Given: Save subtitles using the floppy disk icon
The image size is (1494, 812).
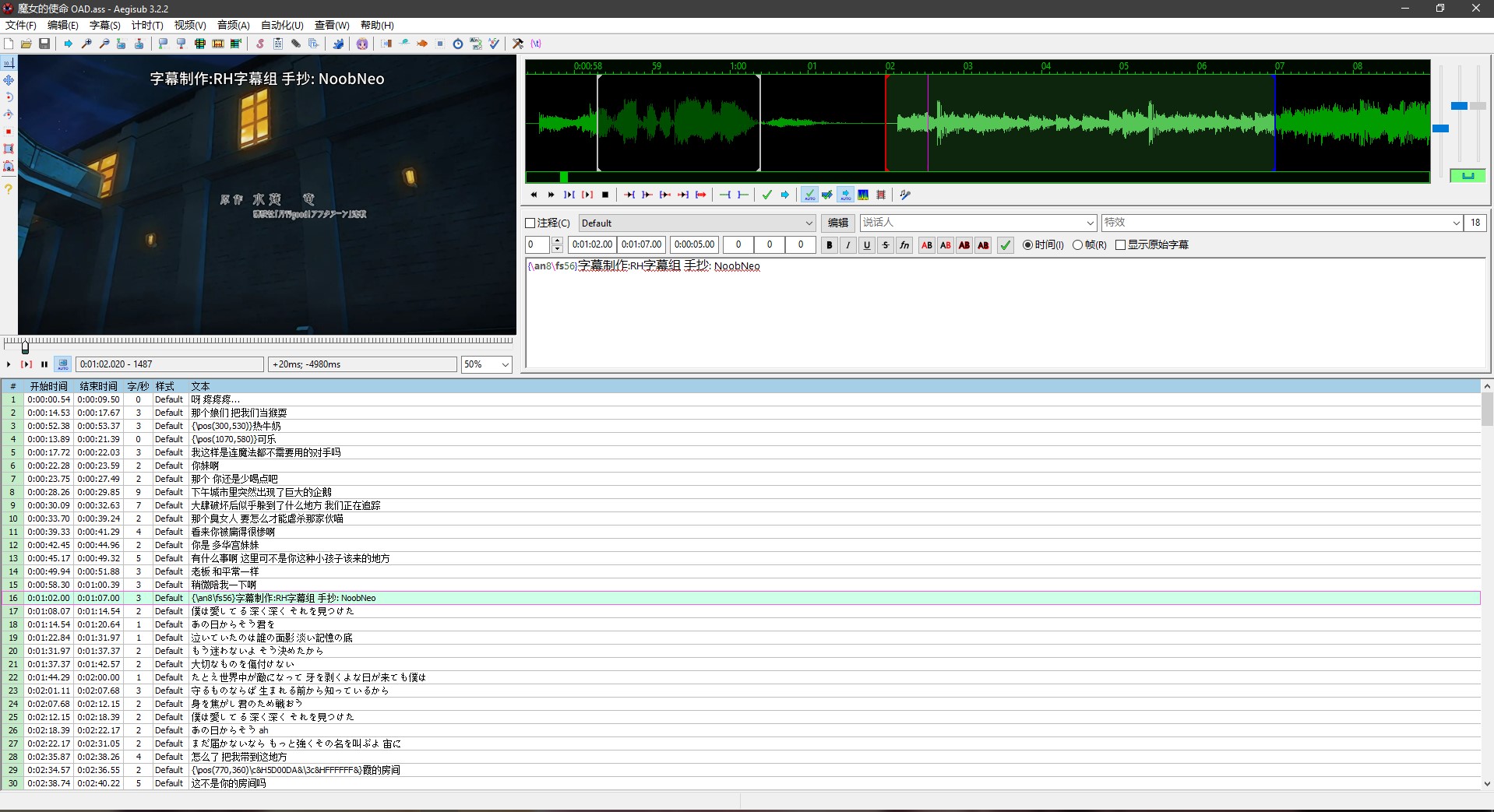Looking at the screenshot, I should point(44,44).
